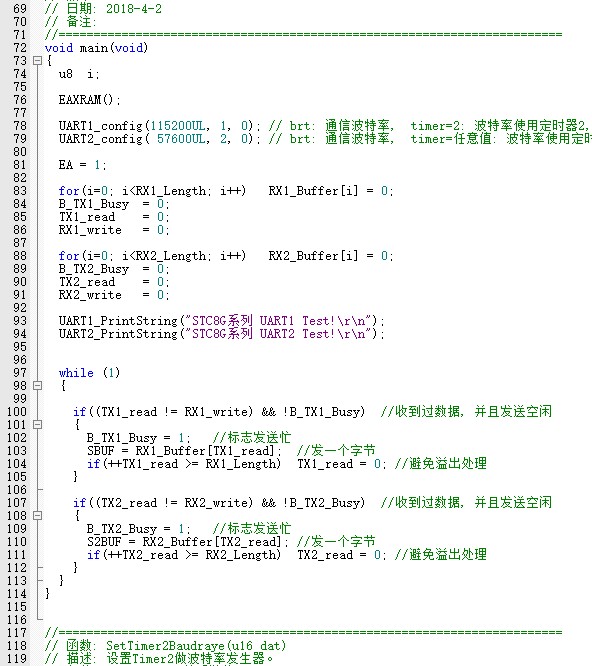The width and height of the screenshot is (592, 666).
Task: Click on 'void main(void)' declaration
Action: pos(96,48)
